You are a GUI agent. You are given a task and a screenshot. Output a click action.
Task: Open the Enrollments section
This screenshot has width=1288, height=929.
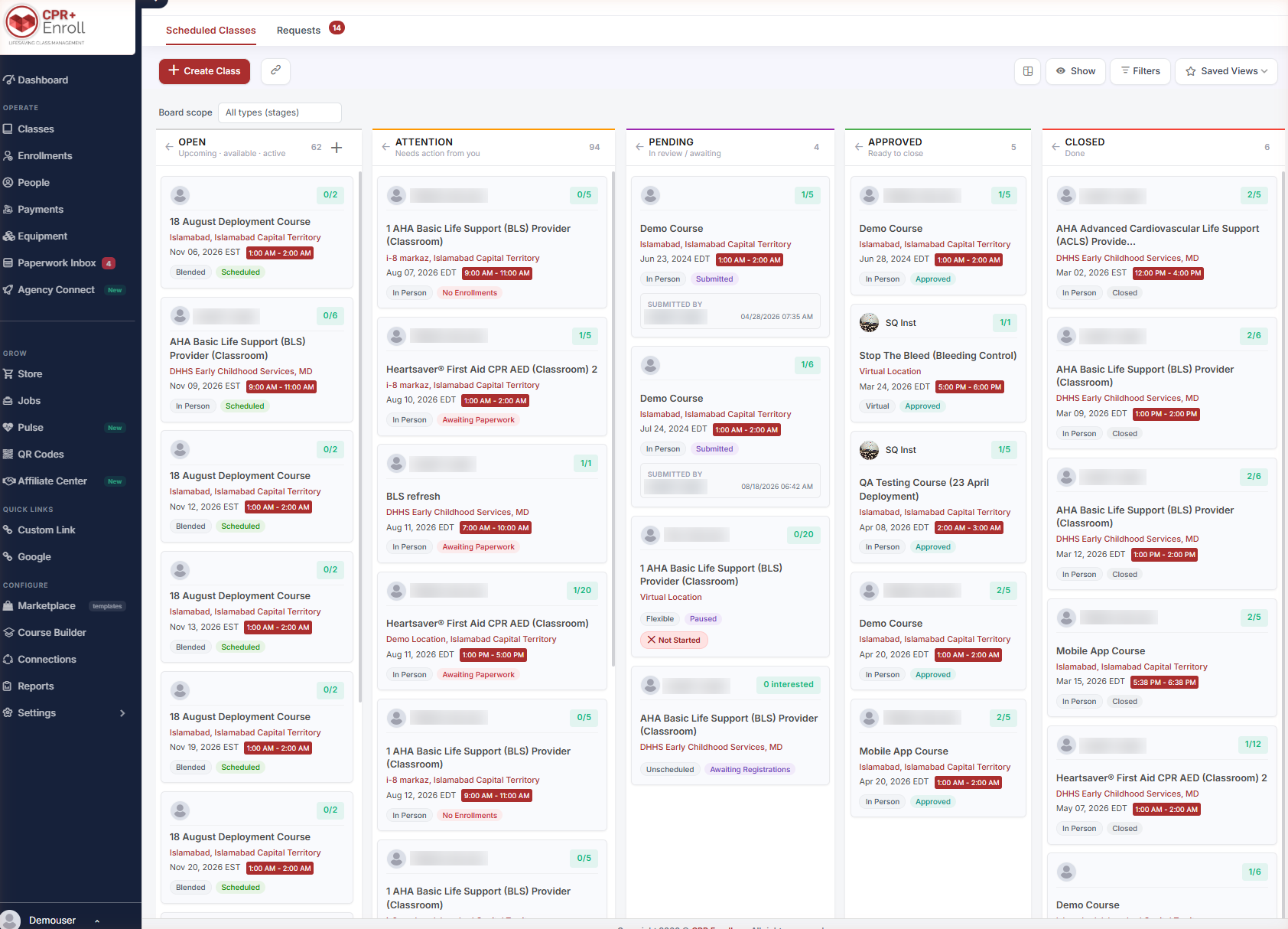pos(37,156)
